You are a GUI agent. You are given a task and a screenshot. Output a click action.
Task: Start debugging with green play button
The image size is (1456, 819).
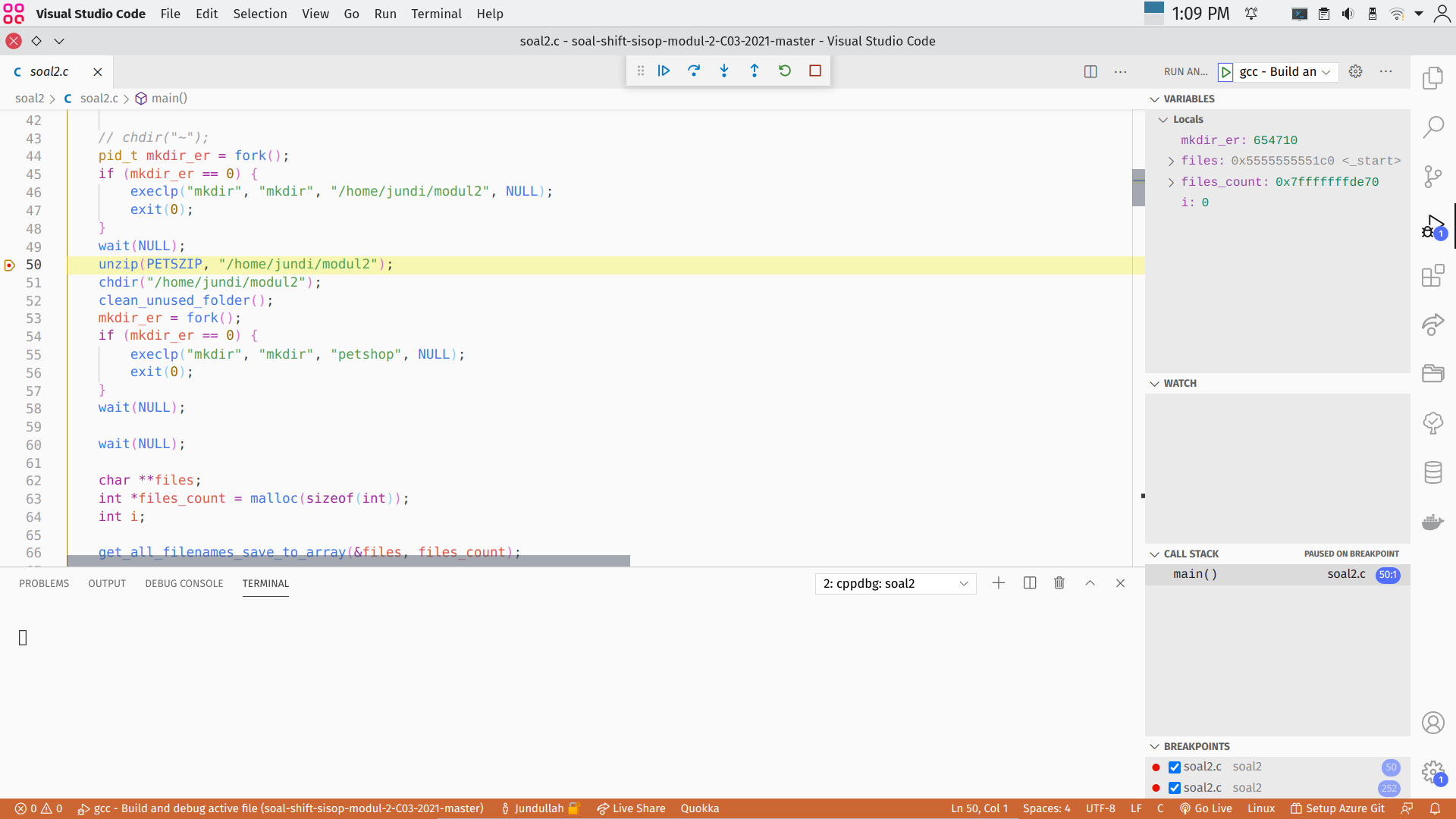click(1225, 72)
